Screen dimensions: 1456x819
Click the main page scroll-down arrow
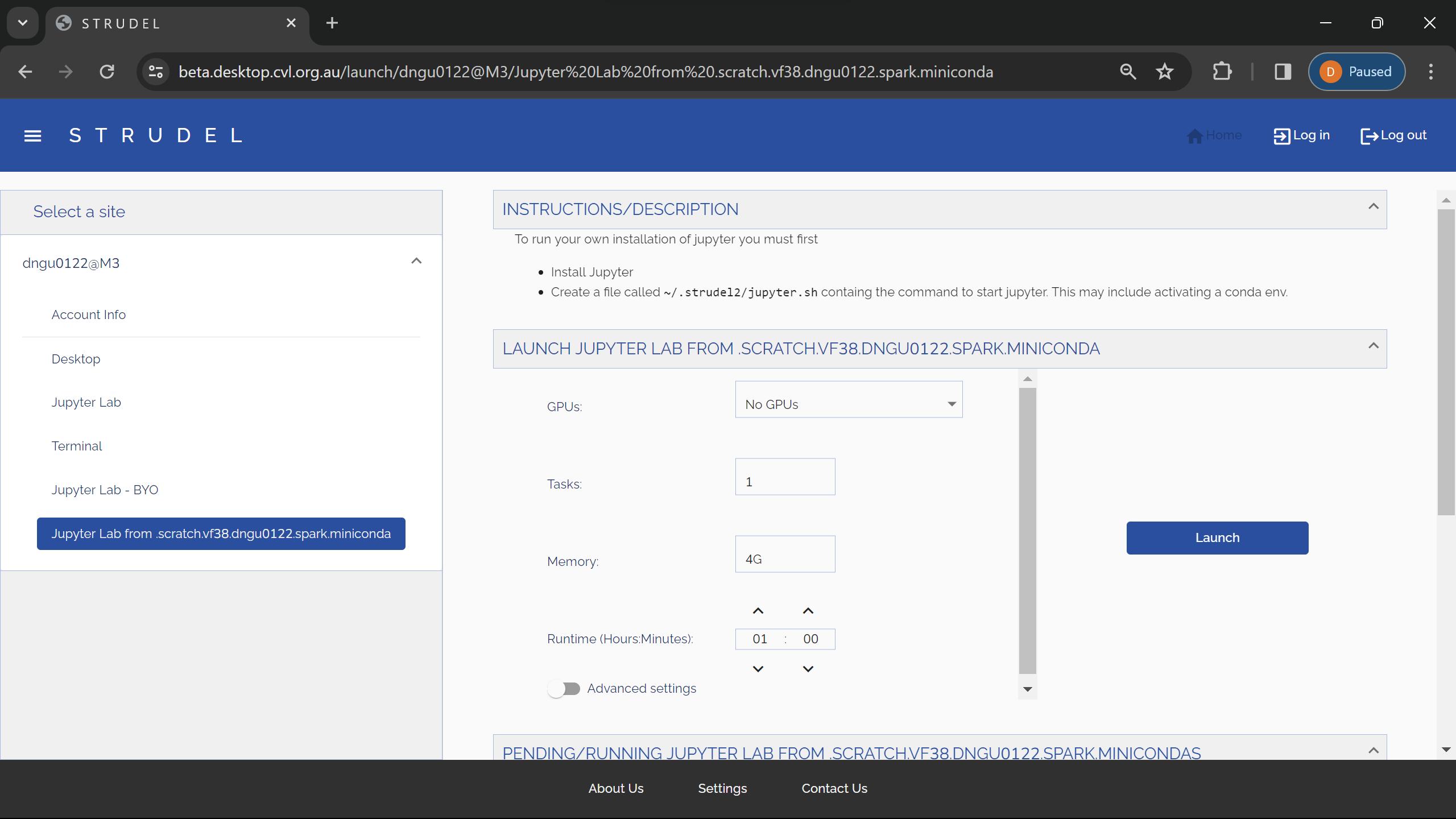tap(1446, 750)
